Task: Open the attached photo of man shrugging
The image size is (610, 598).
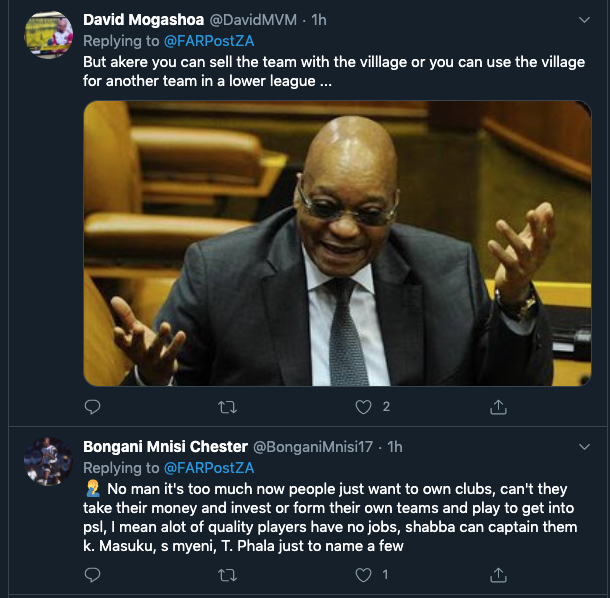Action: 337,243
